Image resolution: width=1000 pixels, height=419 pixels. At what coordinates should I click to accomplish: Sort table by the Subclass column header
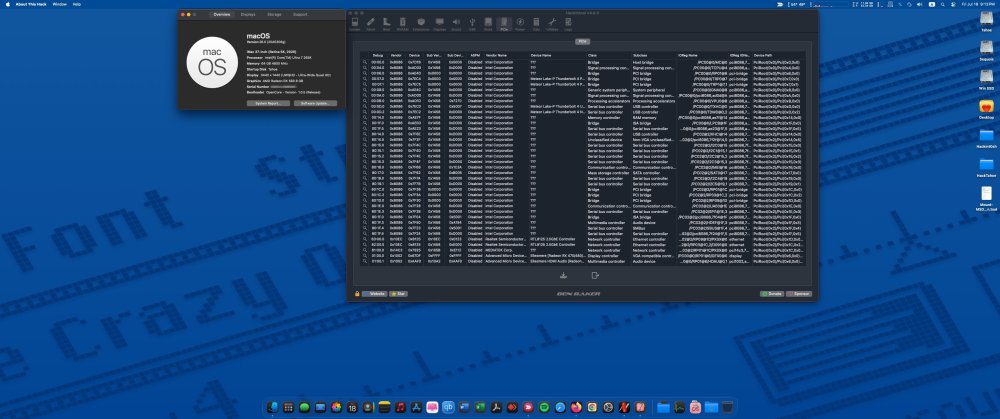pos(653,55)
